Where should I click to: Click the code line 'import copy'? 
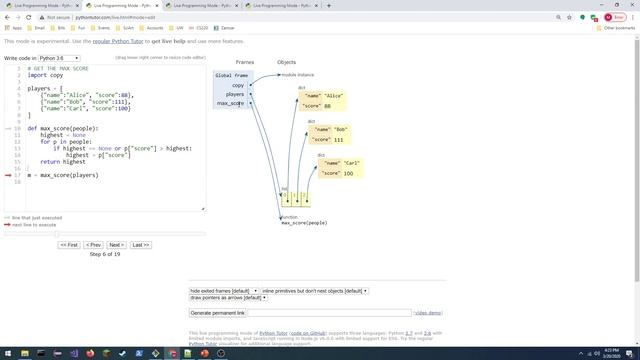(45, 75)
